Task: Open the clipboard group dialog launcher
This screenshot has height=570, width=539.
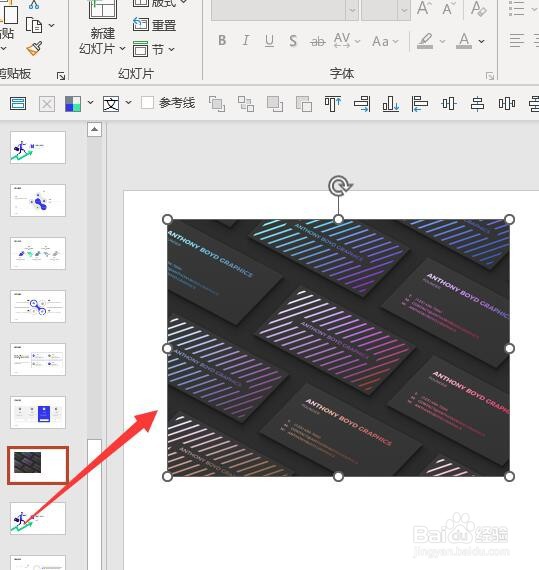Action: click(x=61, y=76)
